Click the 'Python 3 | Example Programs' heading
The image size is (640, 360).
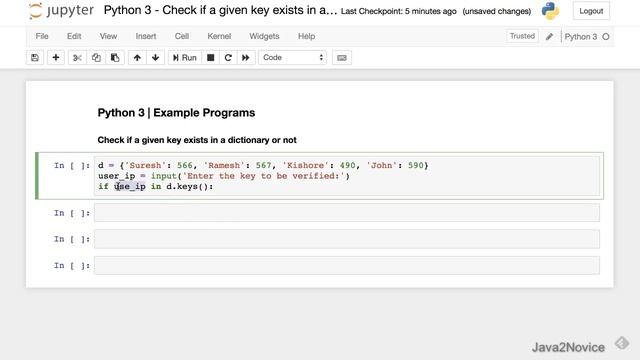(x=176, y=113)
